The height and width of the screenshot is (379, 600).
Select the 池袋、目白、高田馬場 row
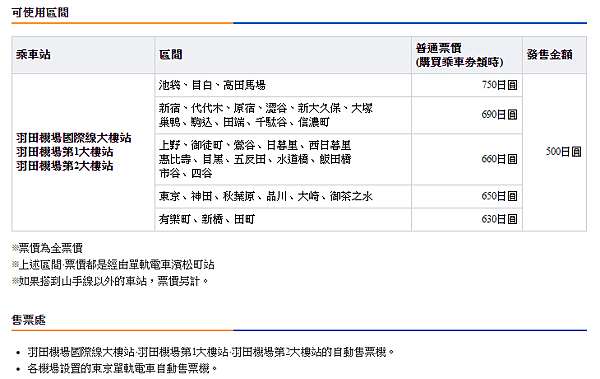[283, 85]
